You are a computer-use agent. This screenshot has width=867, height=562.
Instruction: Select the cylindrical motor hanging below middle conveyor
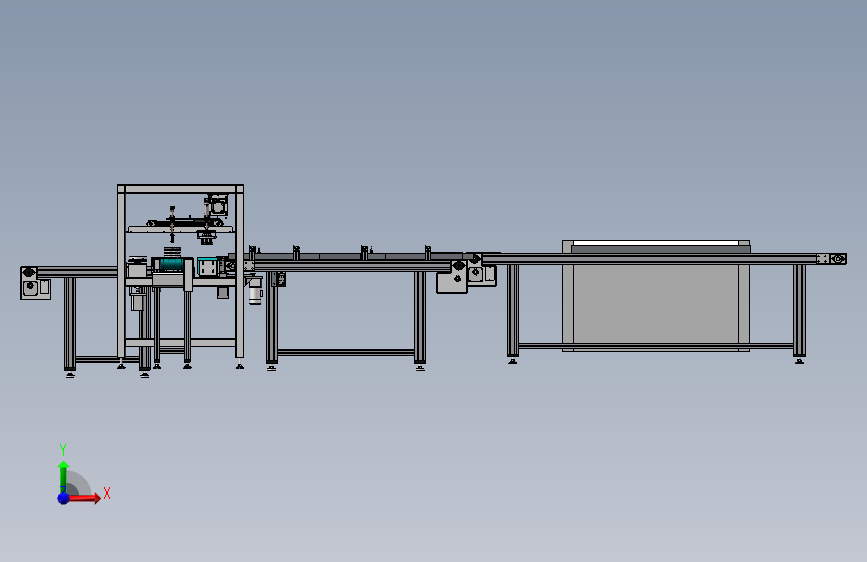coord(255,292)
